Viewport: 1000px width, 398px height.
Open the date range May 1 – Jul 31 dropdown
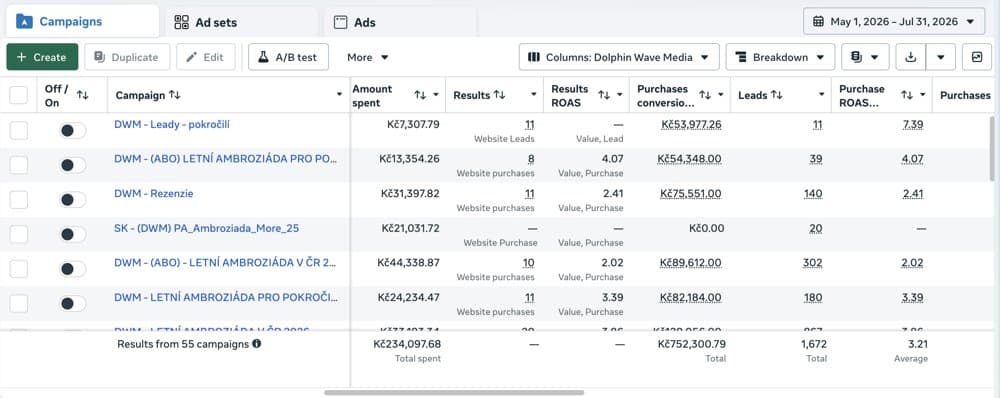click(894, 22)
